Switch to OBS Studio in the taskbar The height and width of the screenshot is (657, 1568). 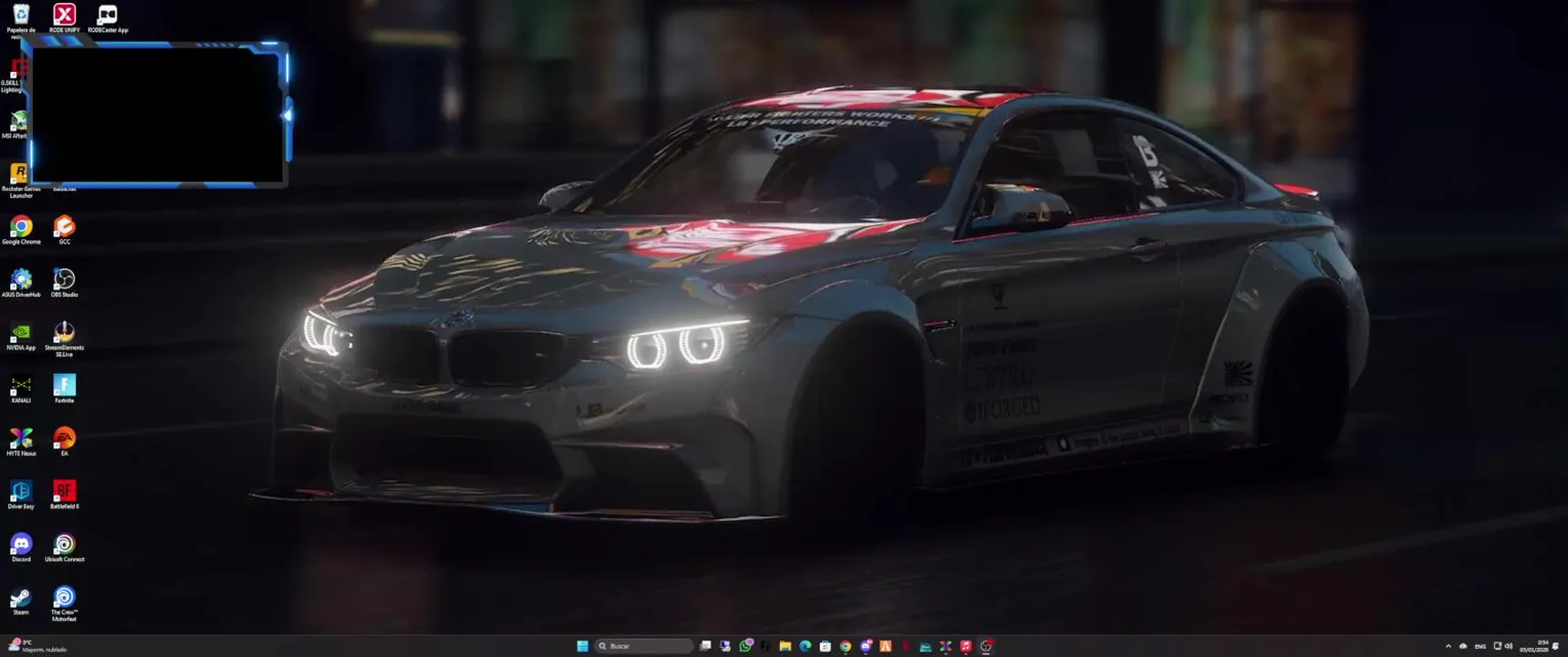point(986,646)
